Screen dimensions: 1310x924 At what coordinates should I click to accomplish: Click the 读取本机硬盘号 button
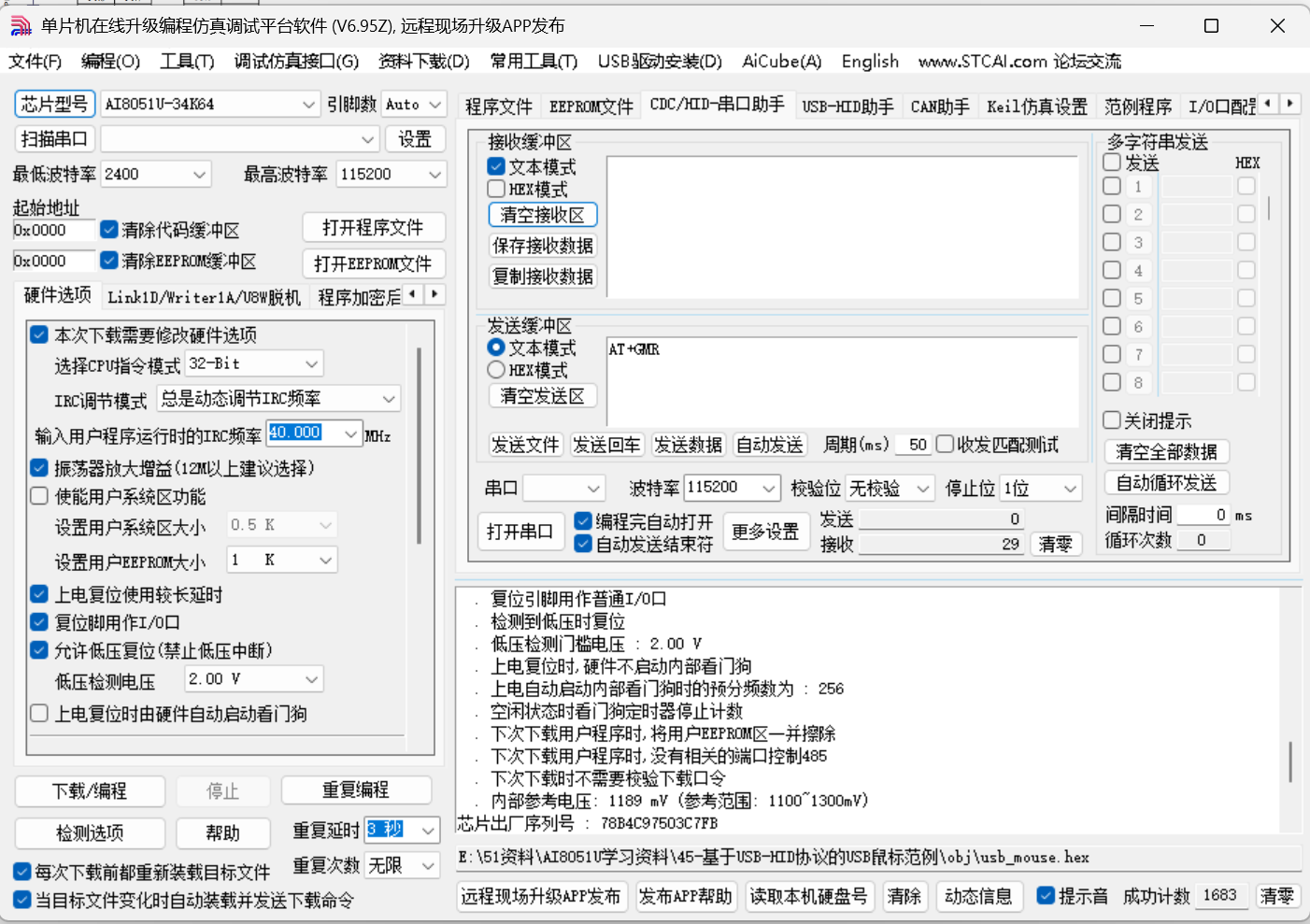pos(809,896)
